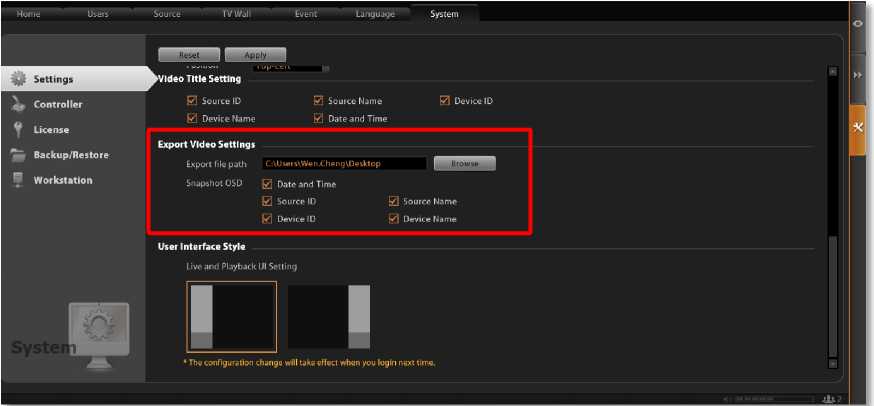Viewport: 874px width, 406px height.
Task: Uncheck Date and Time under Snapshot OSD
Action: pyautogui.click(x=267, y=184)
